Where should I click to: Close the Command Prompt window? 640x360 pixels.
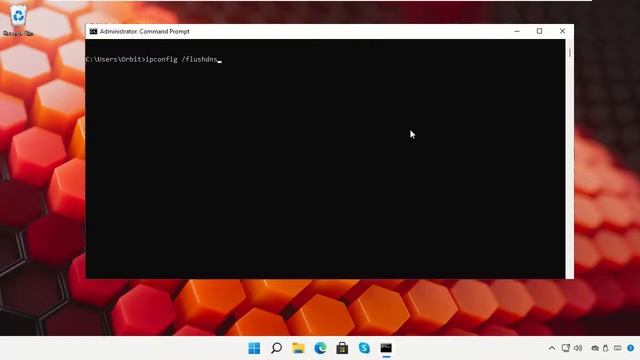coord(562,31)
